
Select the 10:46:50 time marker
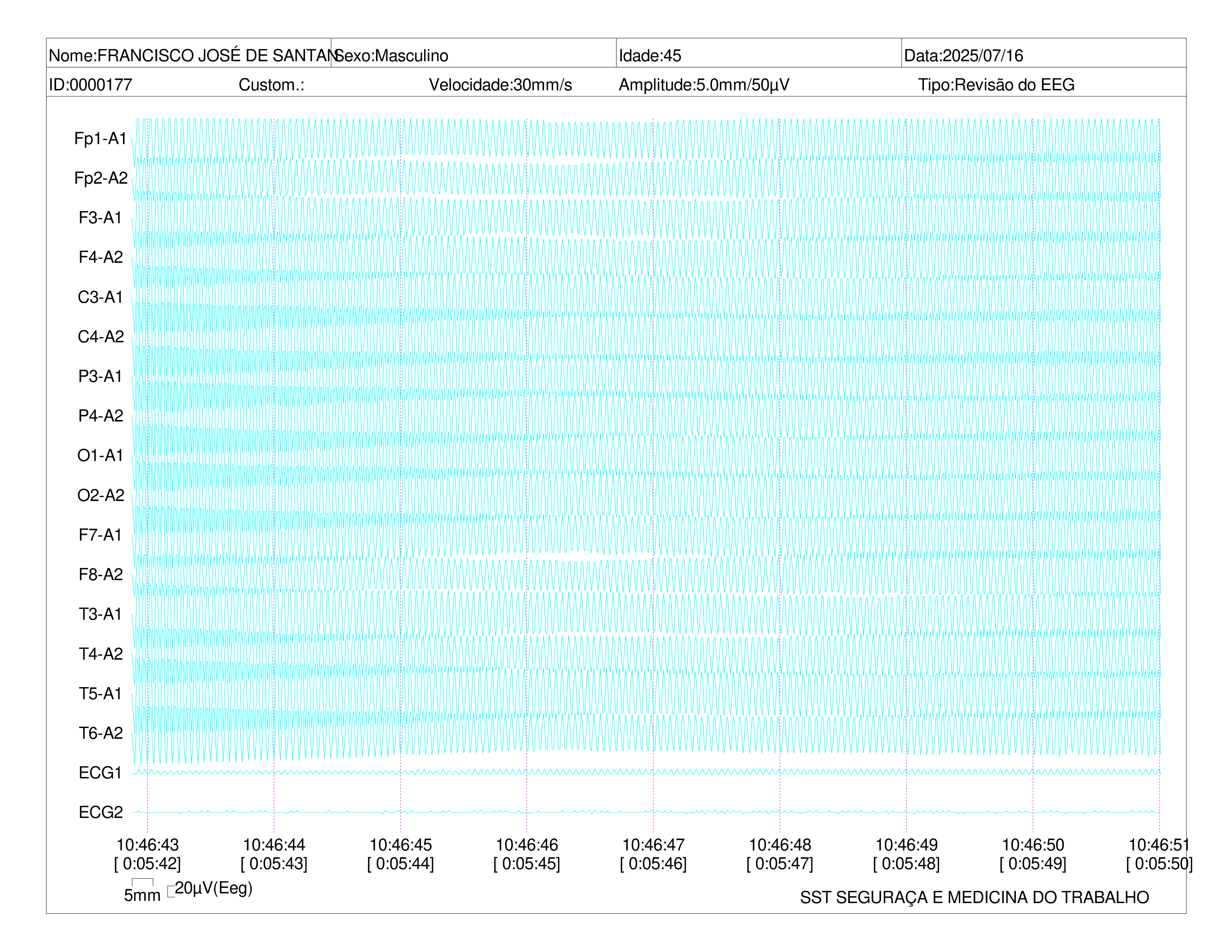(x=1033, y=845)
